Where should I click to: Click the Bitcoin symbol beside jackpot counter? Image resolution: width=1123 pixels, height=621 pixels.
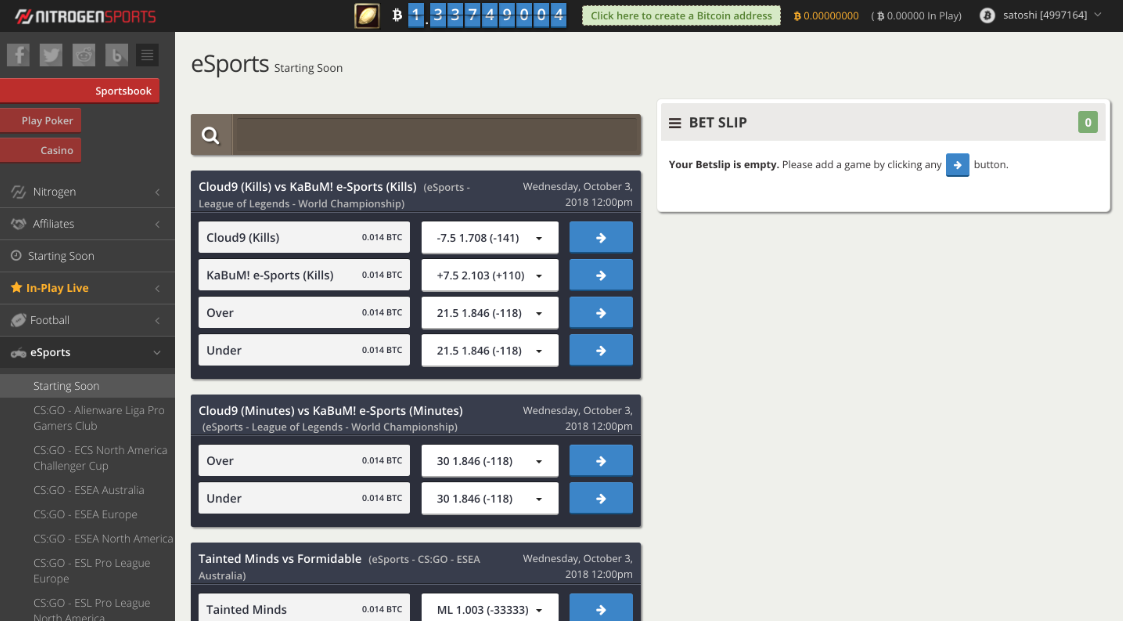click(397, 15)
